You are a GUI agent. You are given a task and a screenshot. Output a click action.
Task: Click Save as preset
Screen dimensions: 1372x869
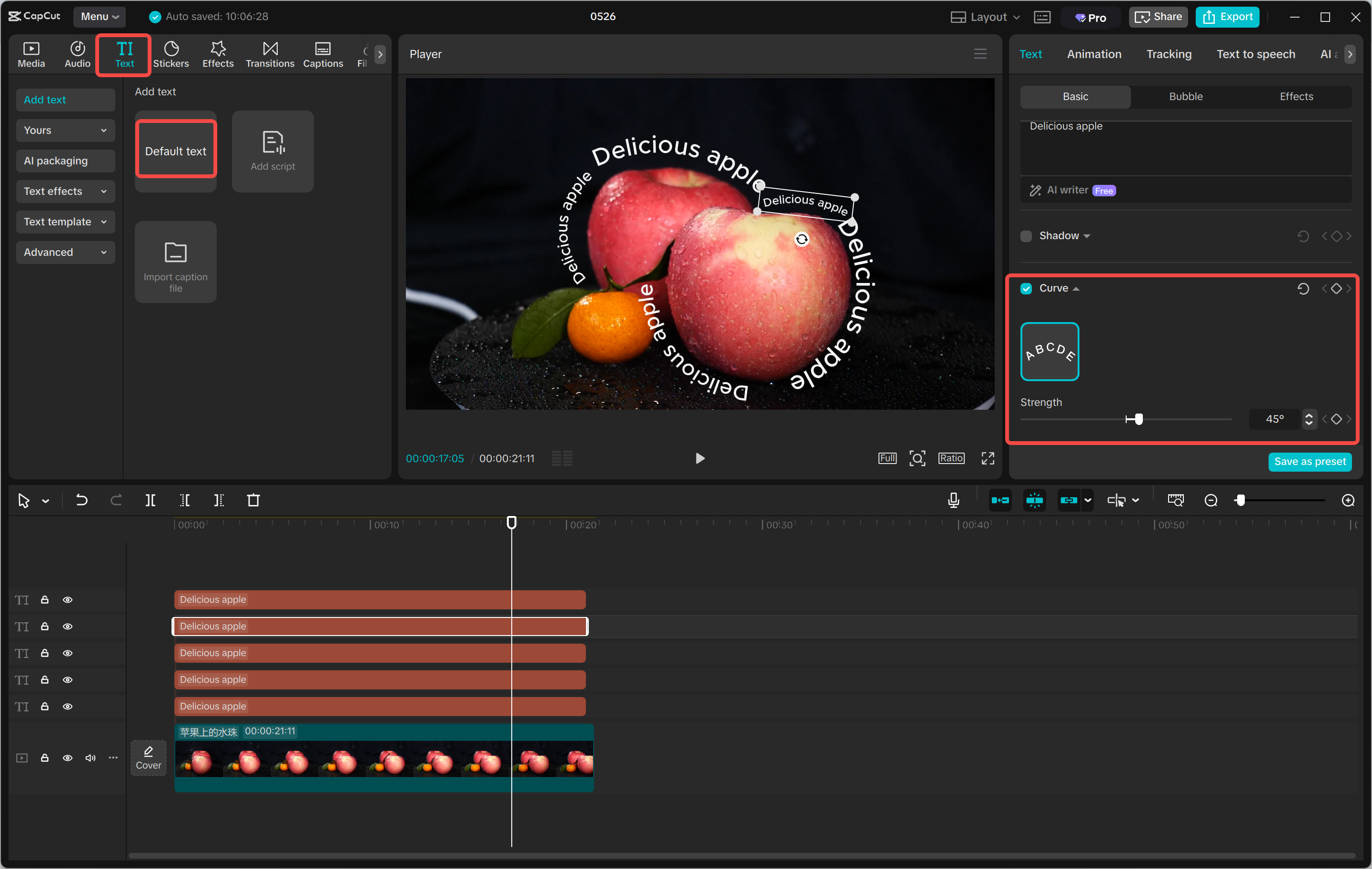click(x=1310, y=462)
